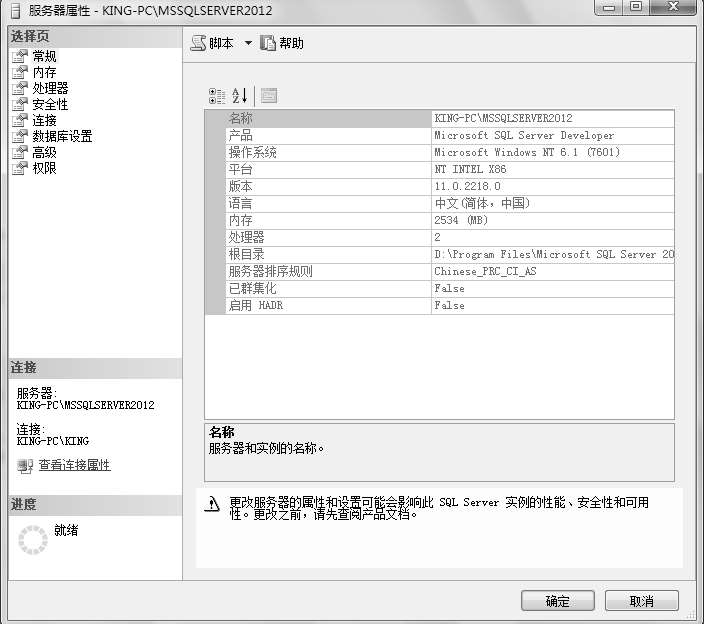The height and width of the screenshot is (624, 704).
Task: Select the 操作系统 property row
Action: (449, 153)
